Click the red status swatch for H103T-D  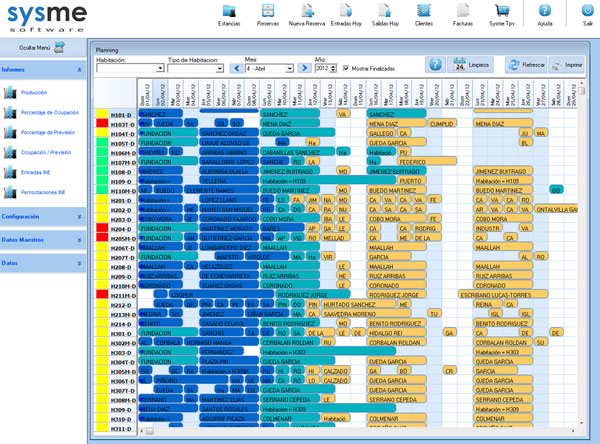pyautogui.click(x=102, y=123)
